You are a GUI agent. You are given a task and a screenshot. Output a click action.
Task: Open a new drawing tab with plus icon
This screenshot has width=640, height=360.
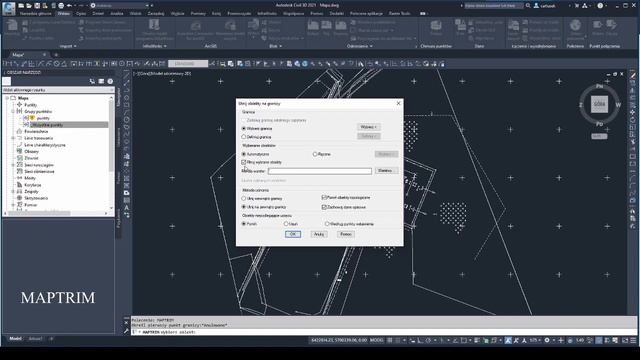[x=56, y=55]
